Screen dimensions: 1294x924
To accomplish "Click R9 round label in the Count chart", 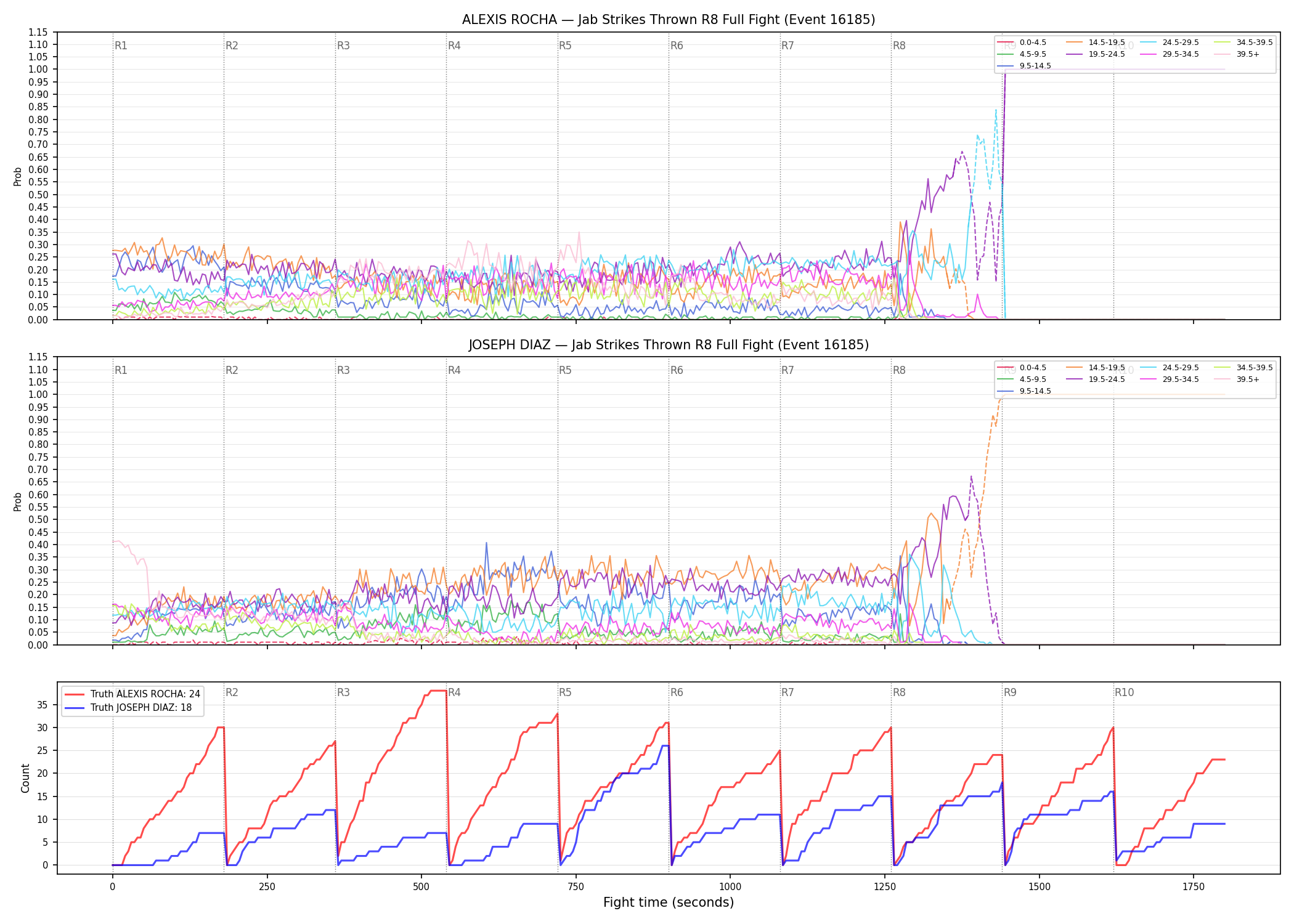I will point(1010,692).
